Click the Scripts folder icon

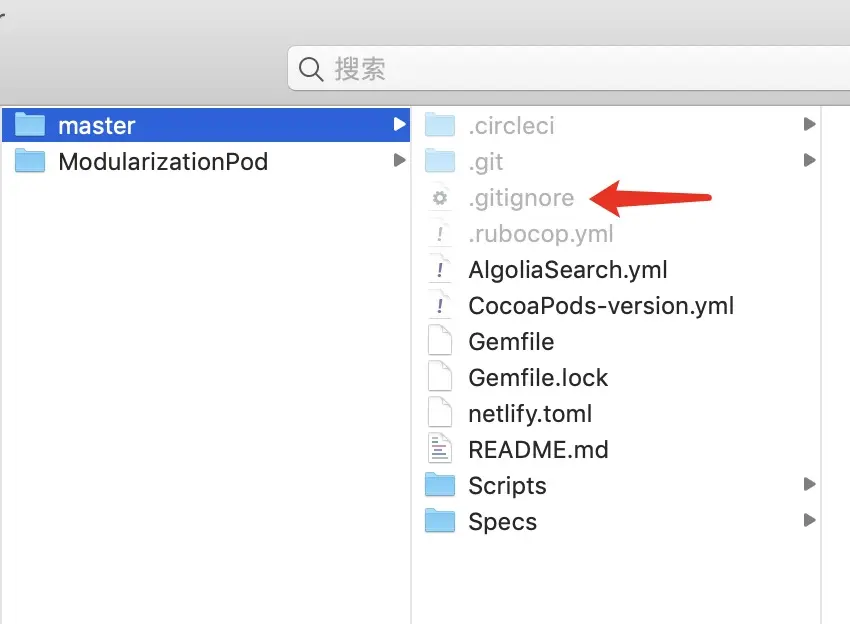click(440, 485)
